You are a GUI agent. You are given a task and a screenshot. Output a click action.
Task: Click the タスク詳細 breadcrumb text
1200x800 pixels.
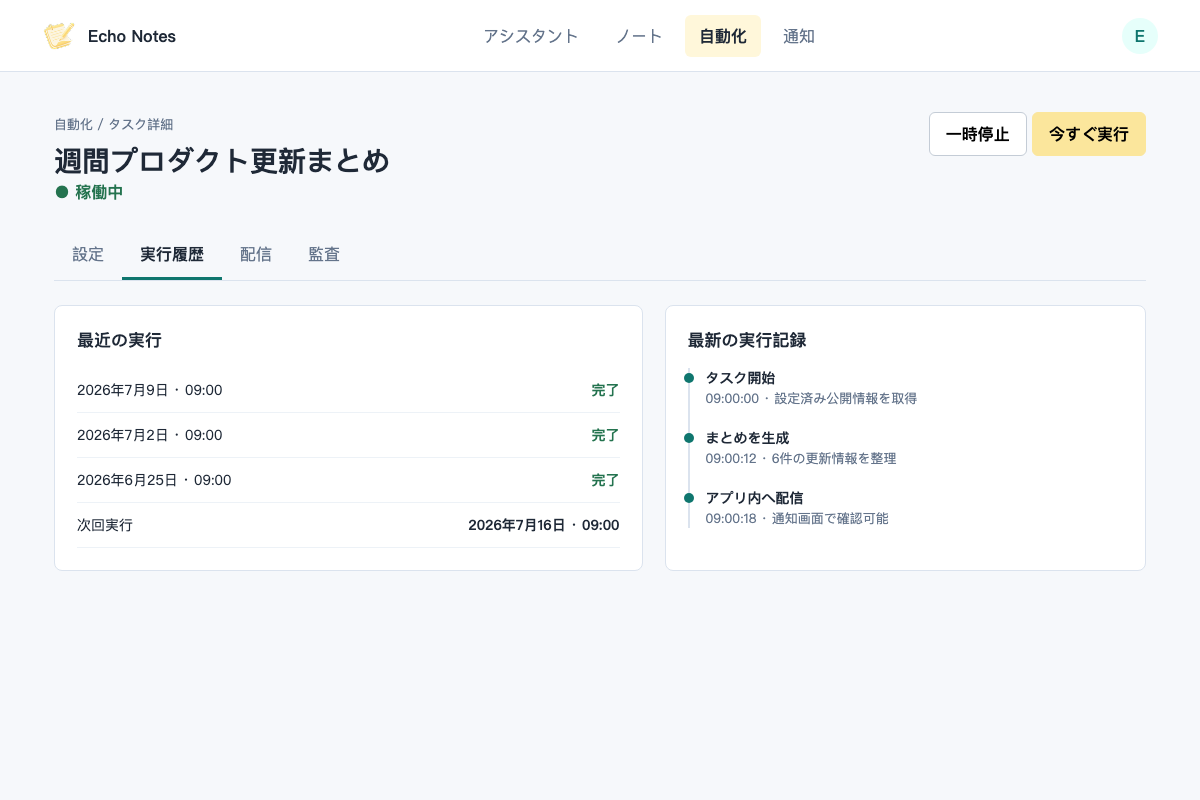(x=141, y=124)
